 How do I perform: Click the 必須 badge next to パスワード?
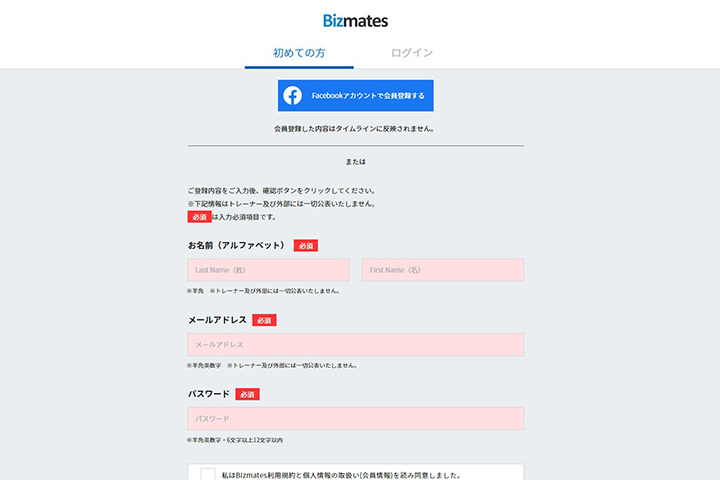[248, 394]
